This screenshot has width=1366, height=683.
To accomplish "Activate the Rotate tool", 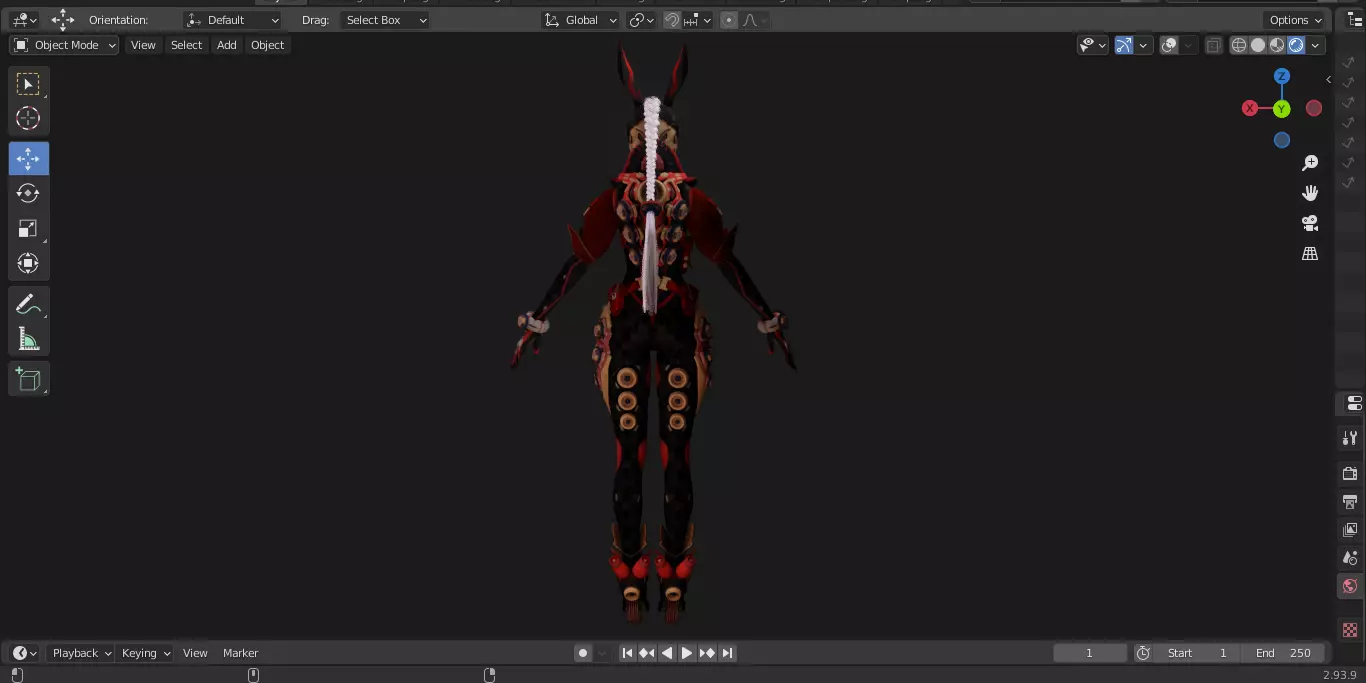I will click(28, 193).
